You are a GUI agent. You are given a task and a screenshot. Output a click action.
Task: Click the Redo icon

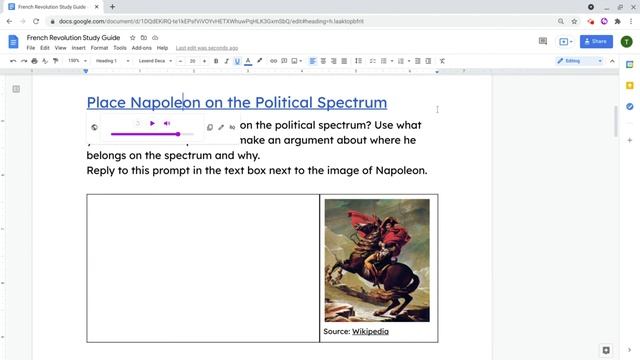point(24,61)
